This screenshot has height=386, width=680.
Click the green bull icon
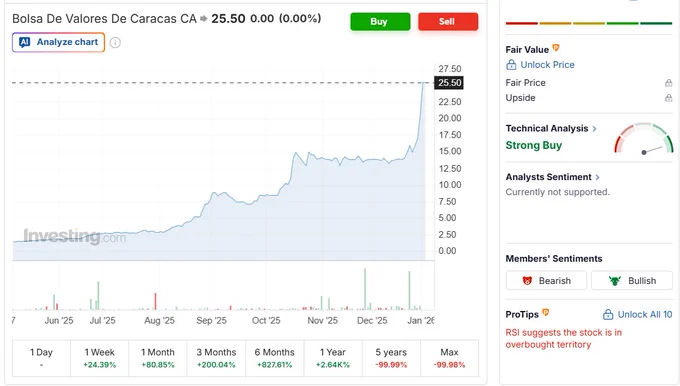click(x=615, y=281)
